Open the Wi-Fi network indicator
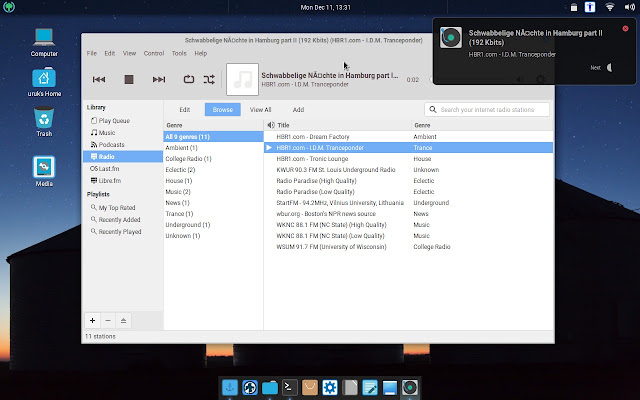This screenshot has height=400, width=640. (610, 7)
